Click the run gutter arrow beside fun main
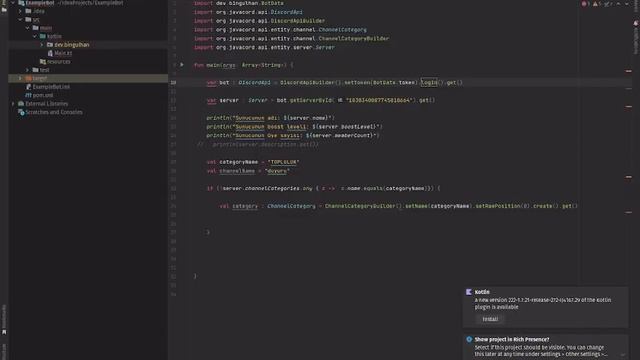 tap(182, 64)
